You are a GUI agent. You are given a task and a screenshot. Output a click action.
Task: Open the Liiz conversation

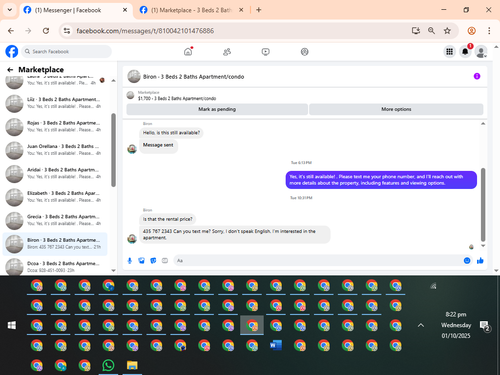(55, 103)
